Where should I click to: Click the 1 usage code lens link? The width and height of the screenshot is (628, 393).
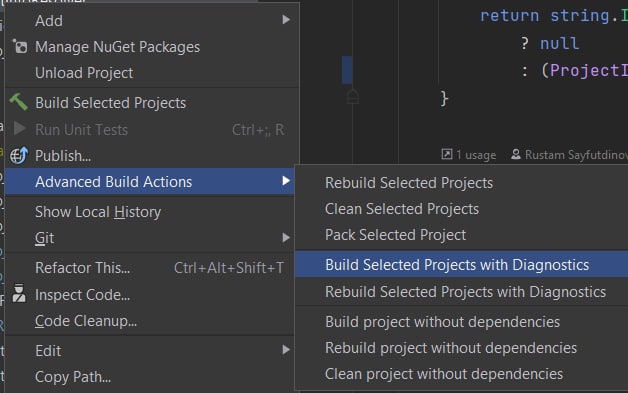(476, 155)
